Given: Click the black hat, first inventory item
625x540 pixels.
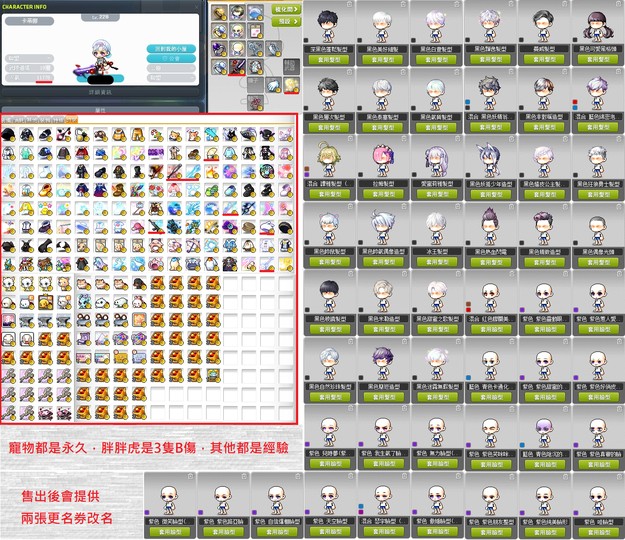Looking at the screenshot, I should 8,135.
